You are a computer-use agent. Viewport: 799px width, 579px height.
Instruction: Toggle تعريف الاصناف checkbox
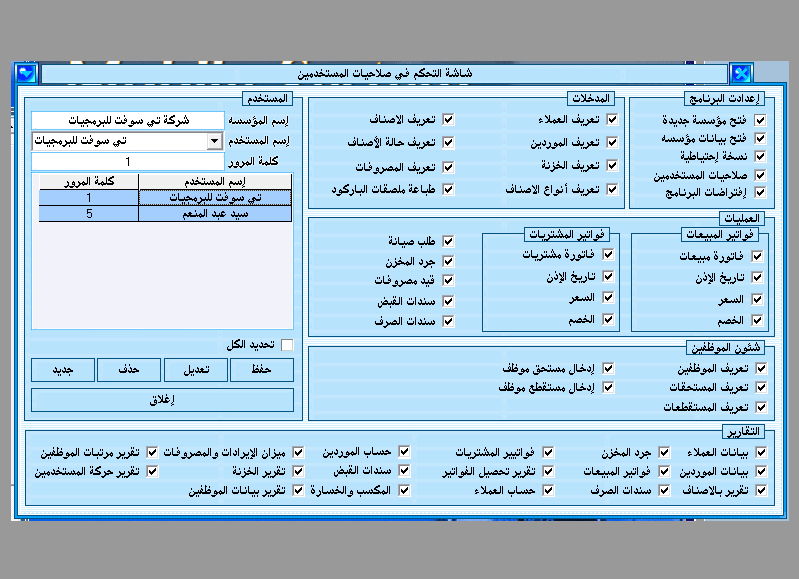click(448, 119)
